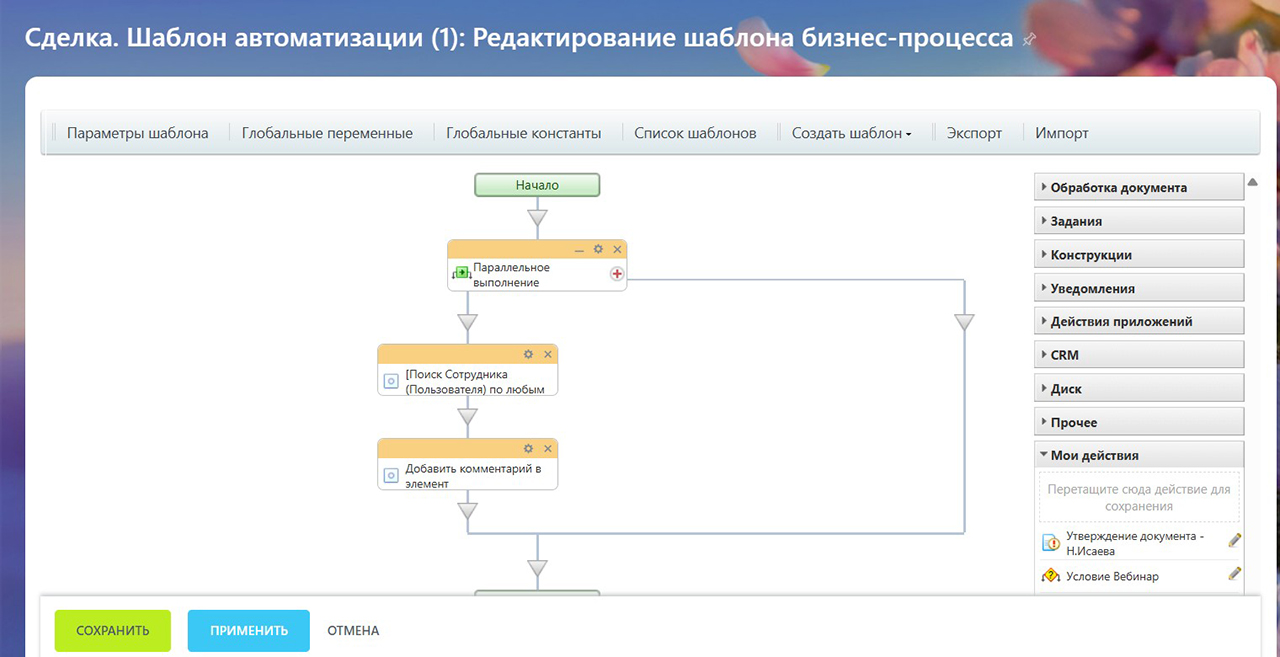This screenshot has height=657, width=1280.
Task: Delete the Параллельное выполнение block with X icon
Action: coord(617,250)
